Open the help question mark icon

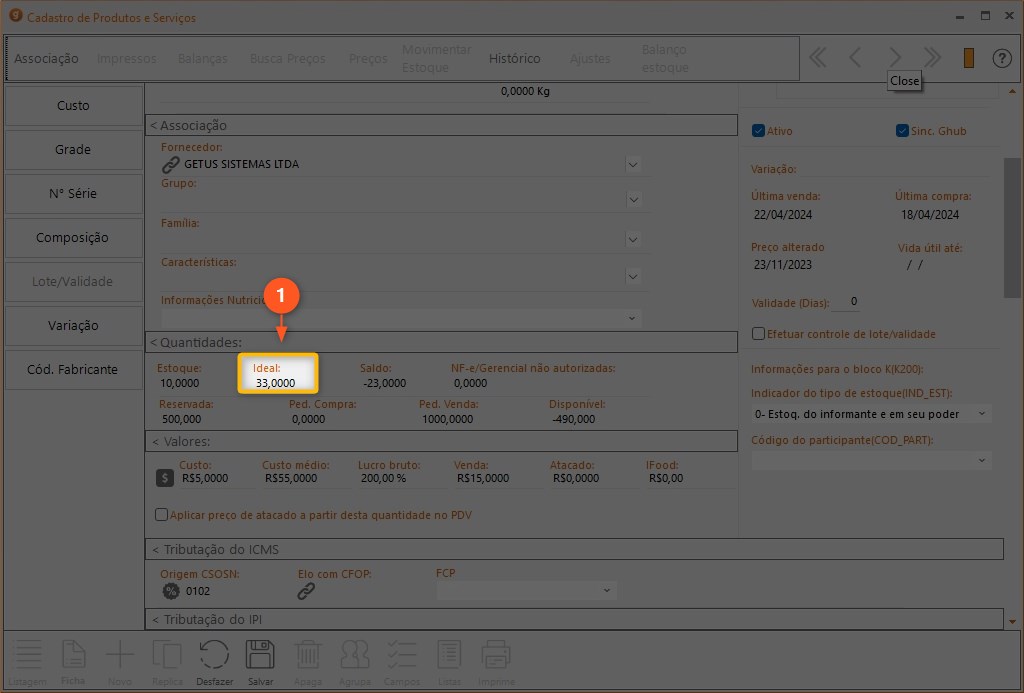pyautogui.click(x=1001, y=58)
